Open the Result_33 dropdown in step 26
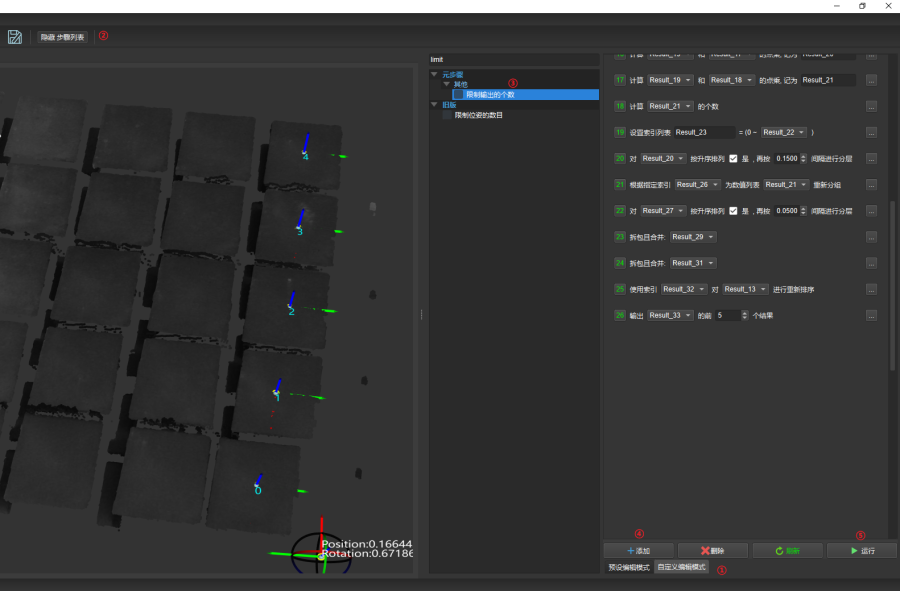The image size is (900, 591). point(669,315)
